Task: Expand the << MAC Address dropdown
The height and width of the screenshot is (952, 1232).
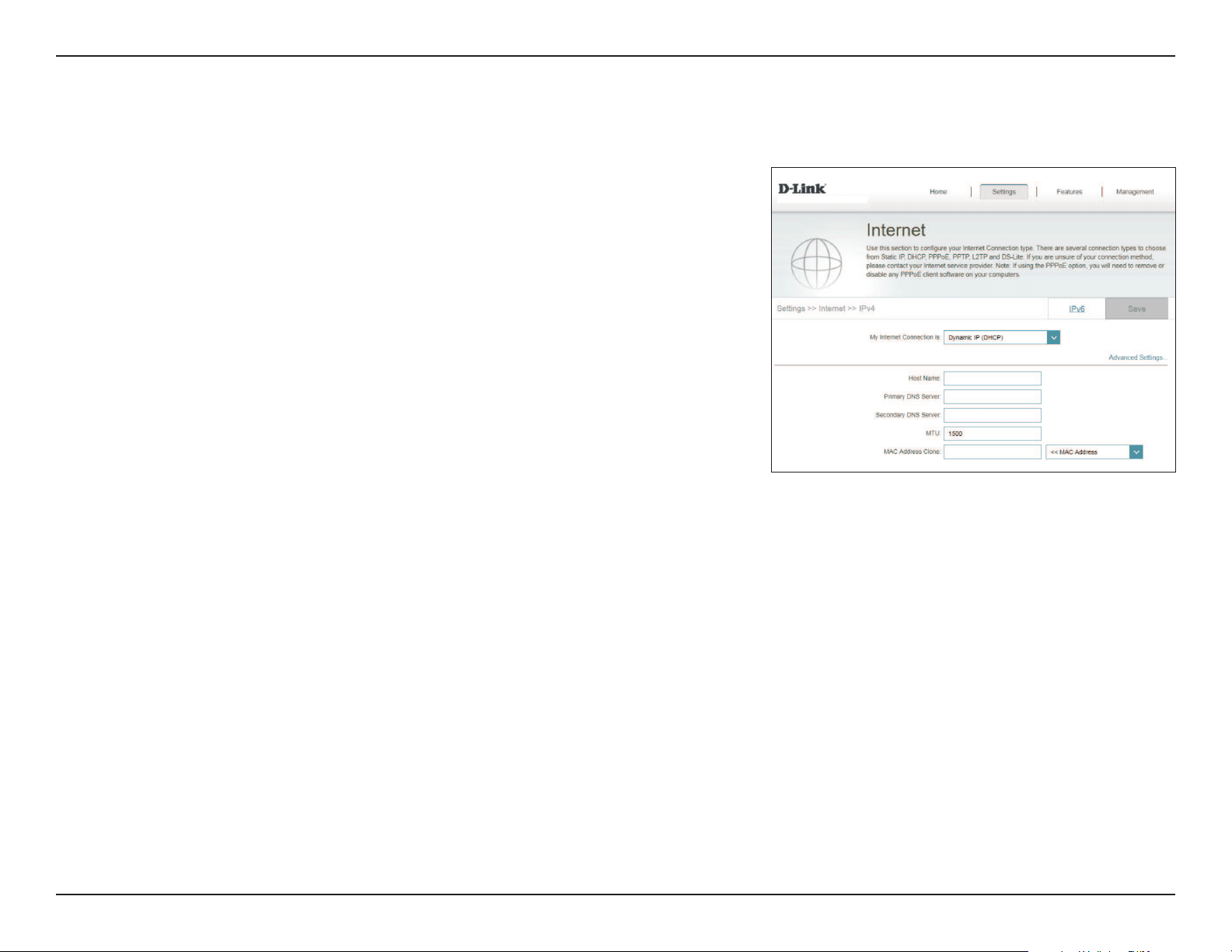Action: coord(1094,452)
